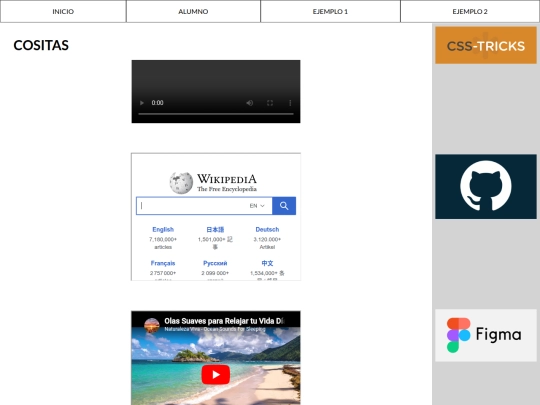The image size is (540, 405).
Task: Open the Français Wikipedia link
Action: [x=163, y=263]
